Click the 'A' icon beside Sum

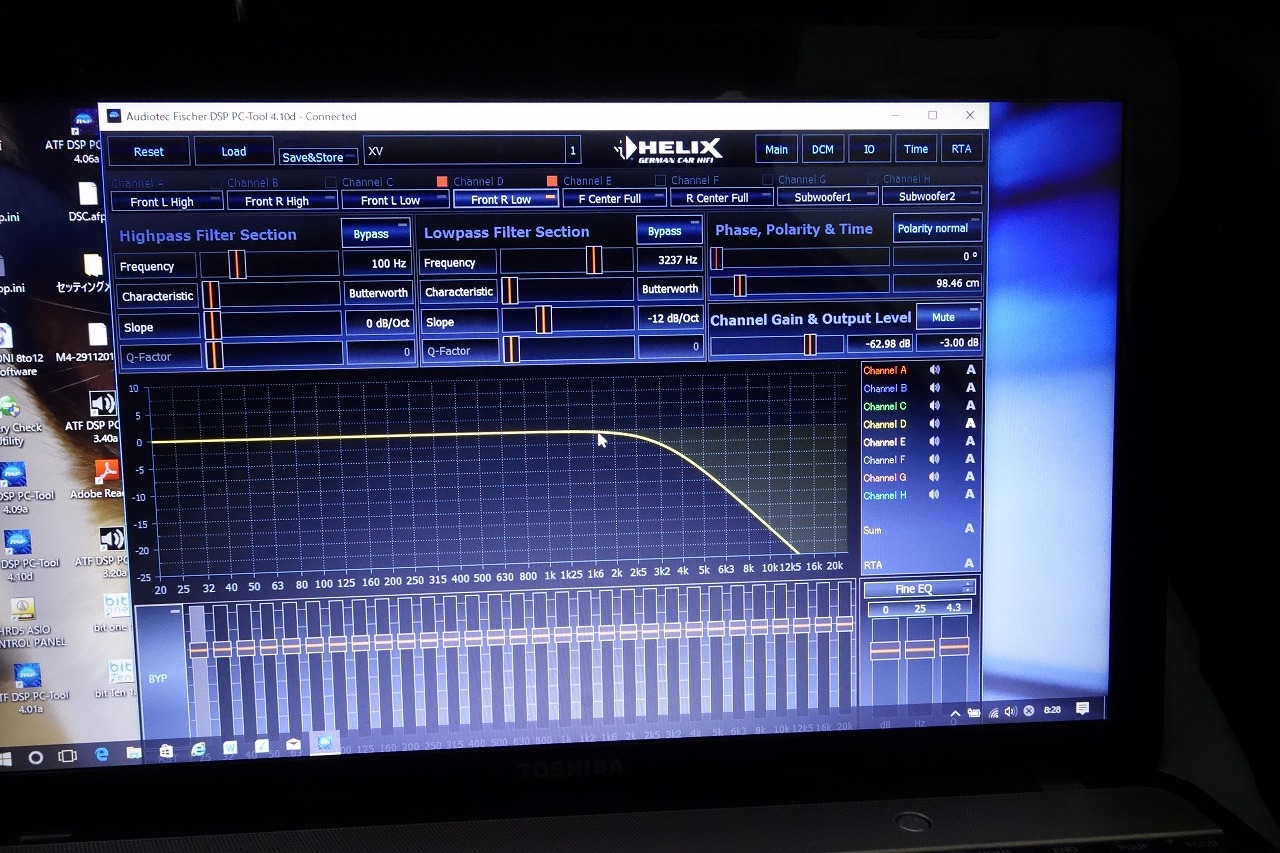click(x=969, y=529)
